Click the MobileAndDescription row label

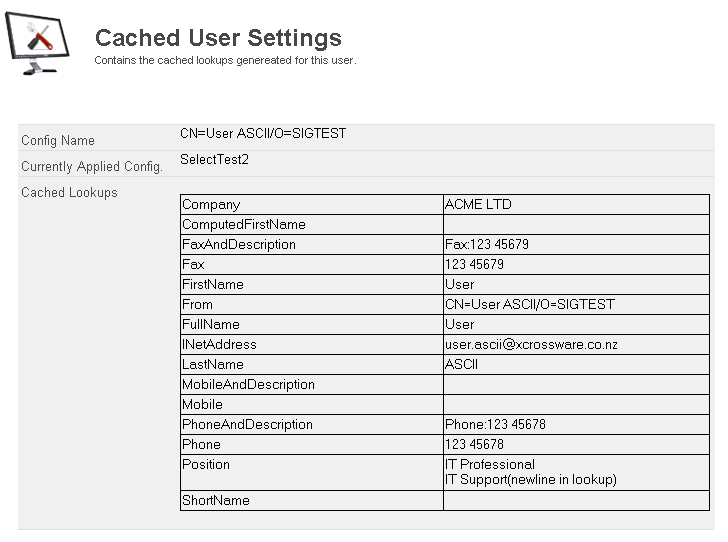point(248,385)
